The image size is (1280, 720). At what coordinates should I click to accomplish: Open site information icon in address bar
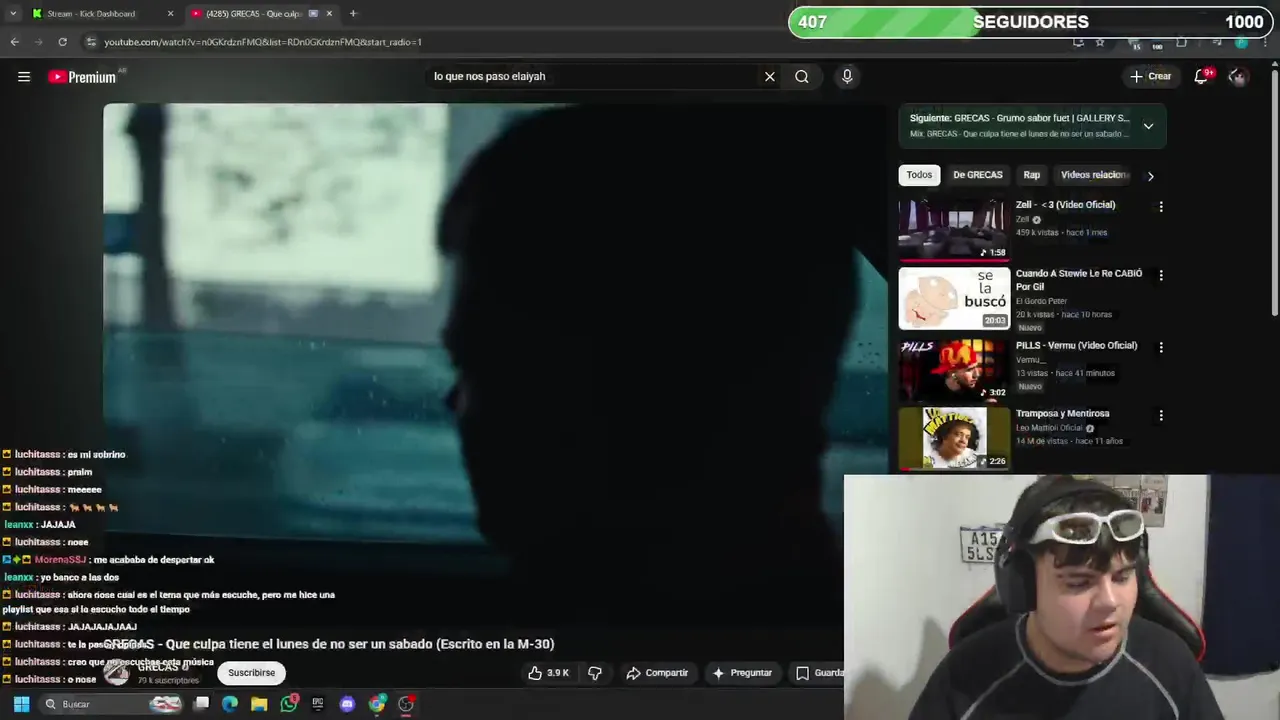[91, 42]
